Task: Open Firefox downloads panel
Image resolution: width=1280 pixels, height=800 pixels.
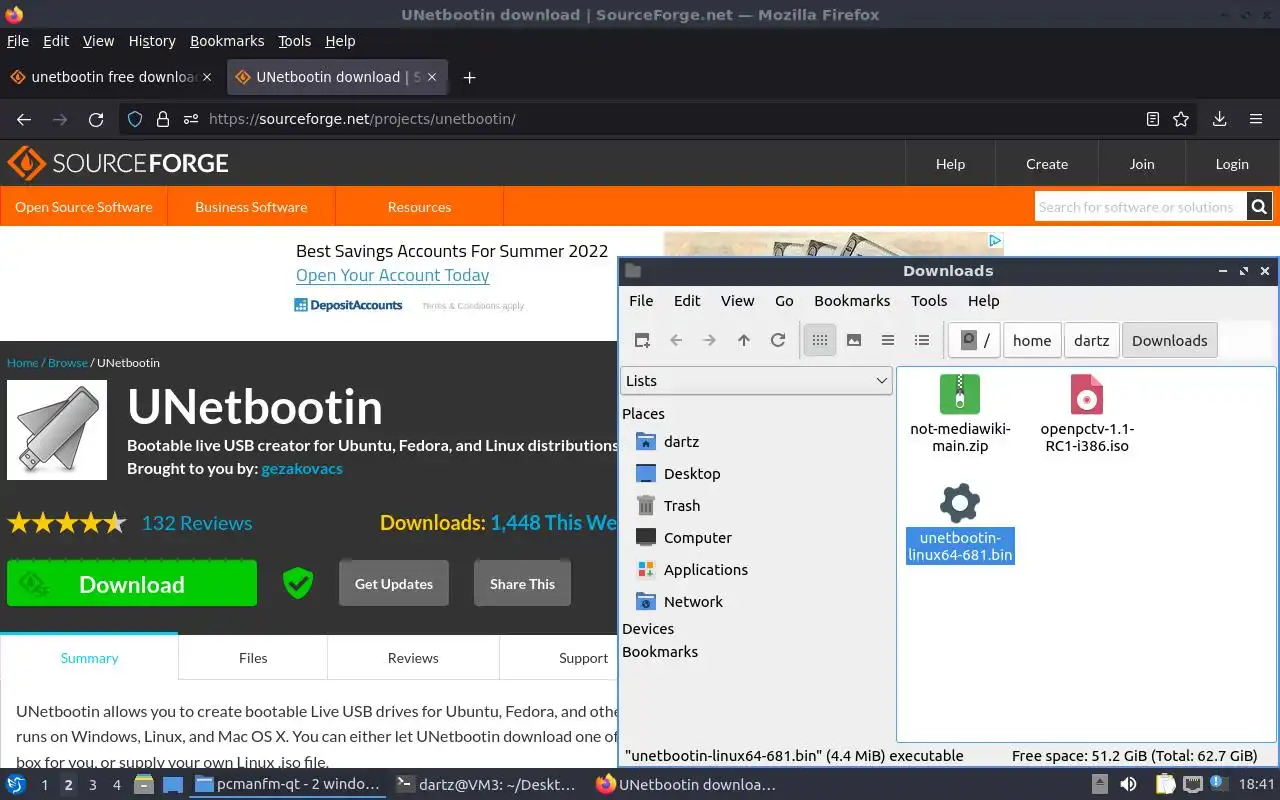Action: point(1220,119)
